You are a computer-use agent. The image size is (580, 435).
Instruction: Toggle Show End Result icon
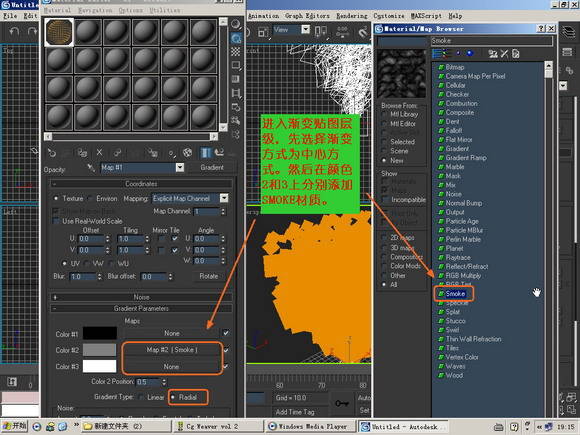pyautogui.click(x=206, y=152)
